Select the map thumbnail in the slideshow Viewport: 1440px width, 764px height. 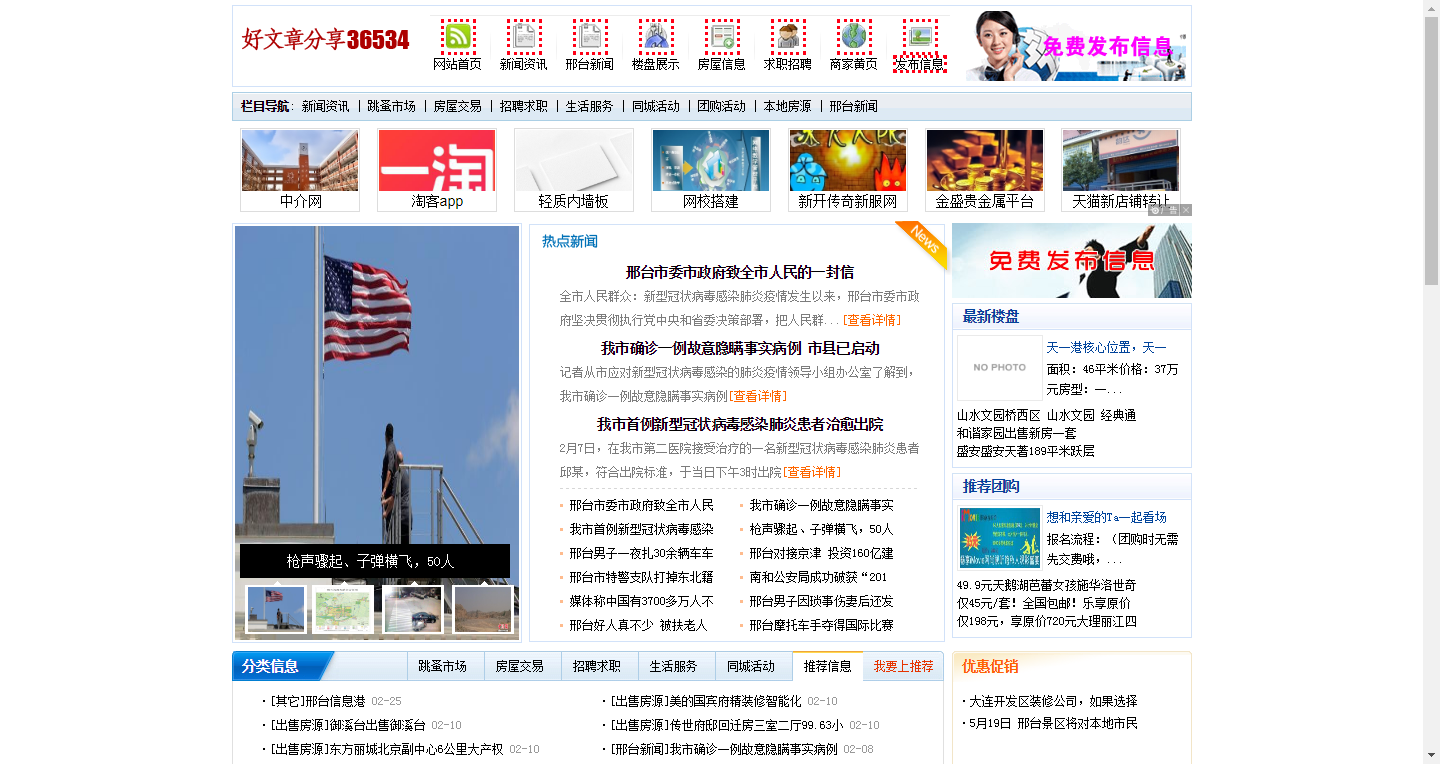[343, 609]
